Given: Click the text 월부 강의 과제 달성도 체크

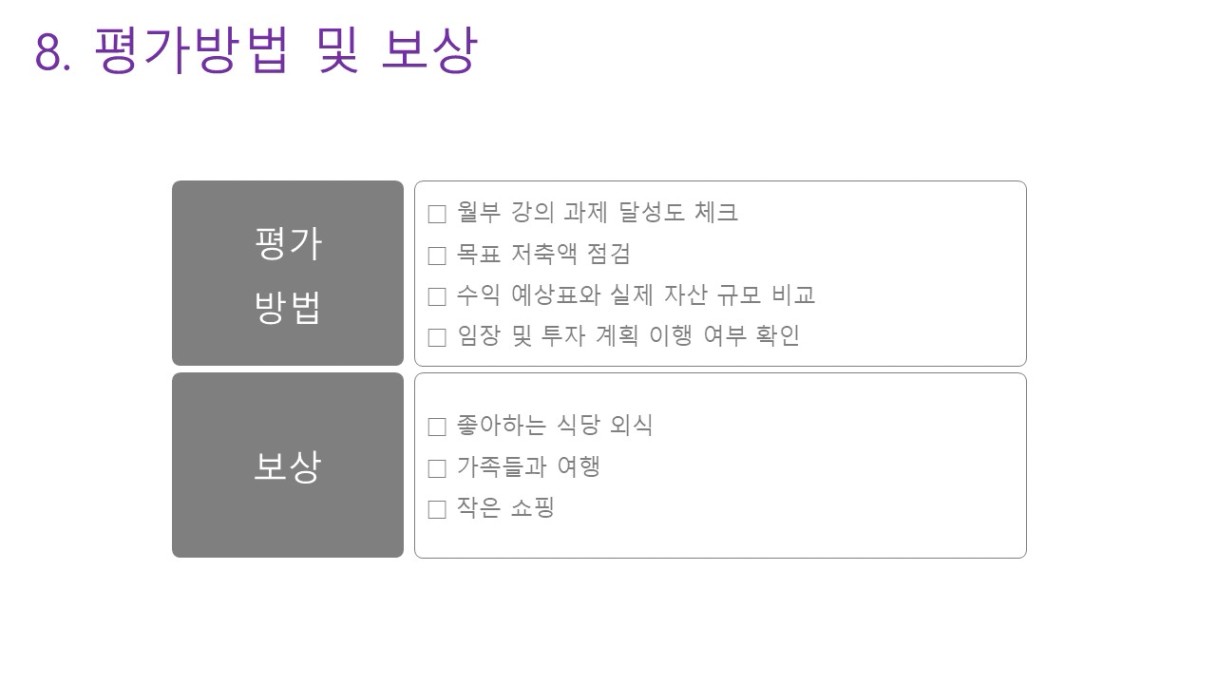Looking at the screenshot, I should [597, 213].
